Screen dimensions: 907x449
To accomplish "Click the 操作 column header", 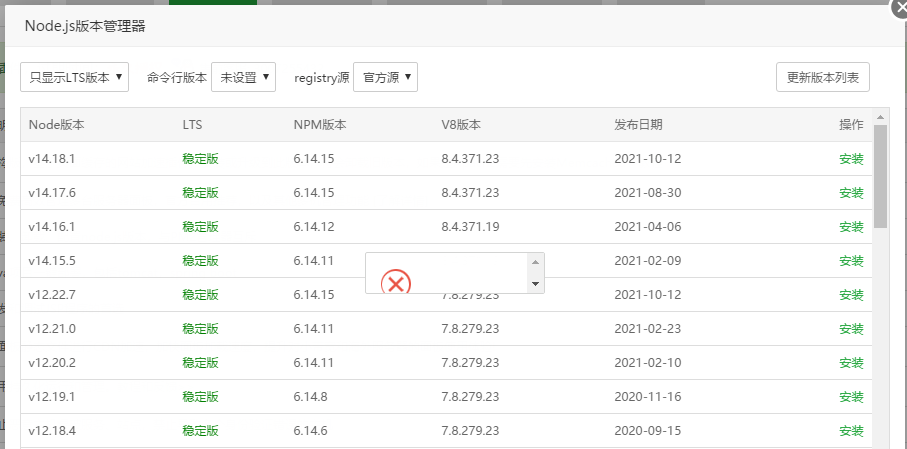I will pos(851,124).
